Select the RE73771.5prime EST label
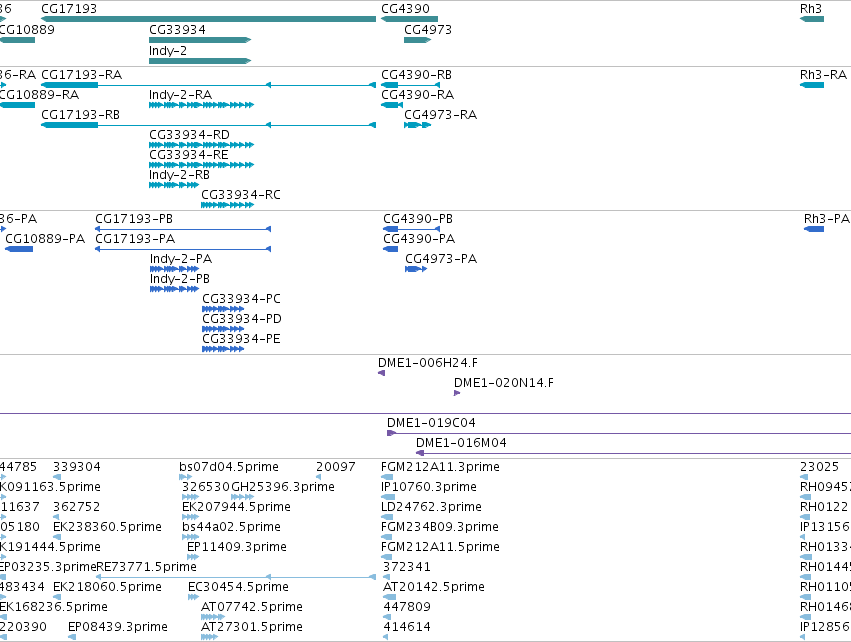Screen dimensions: 851x642 point(147,567)
